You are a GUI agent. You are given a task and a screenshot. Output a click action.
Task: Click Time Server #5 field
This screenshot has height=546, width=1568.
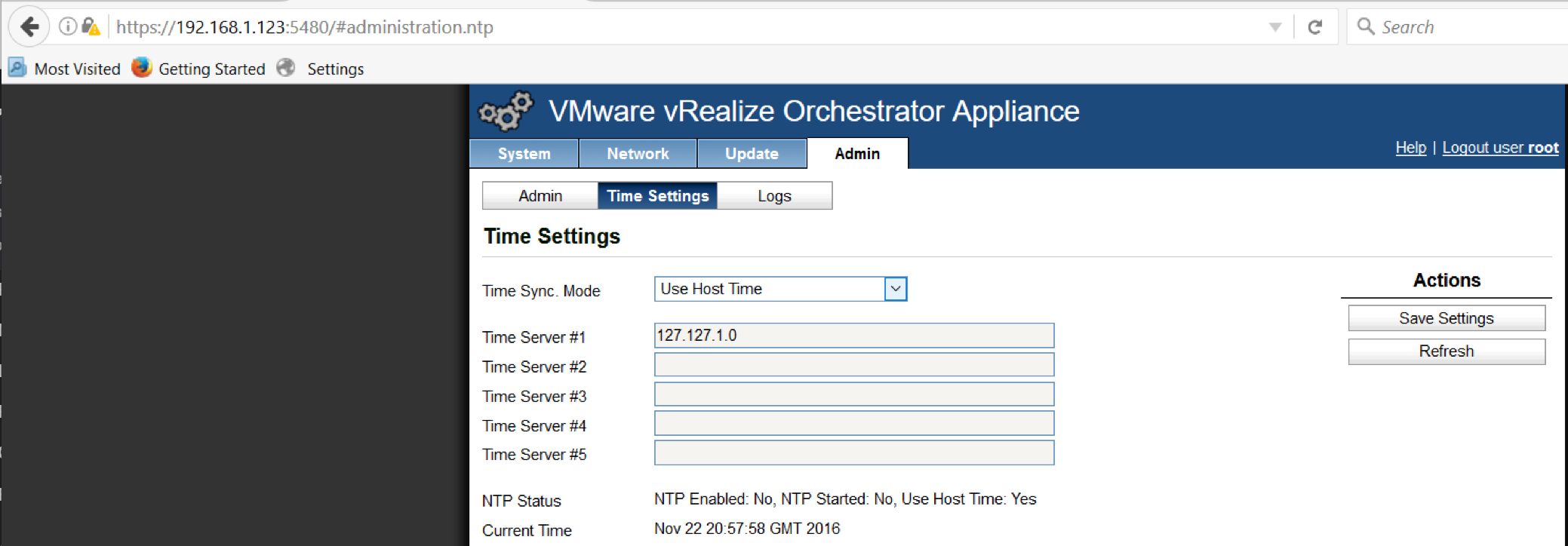coord(854,453)
